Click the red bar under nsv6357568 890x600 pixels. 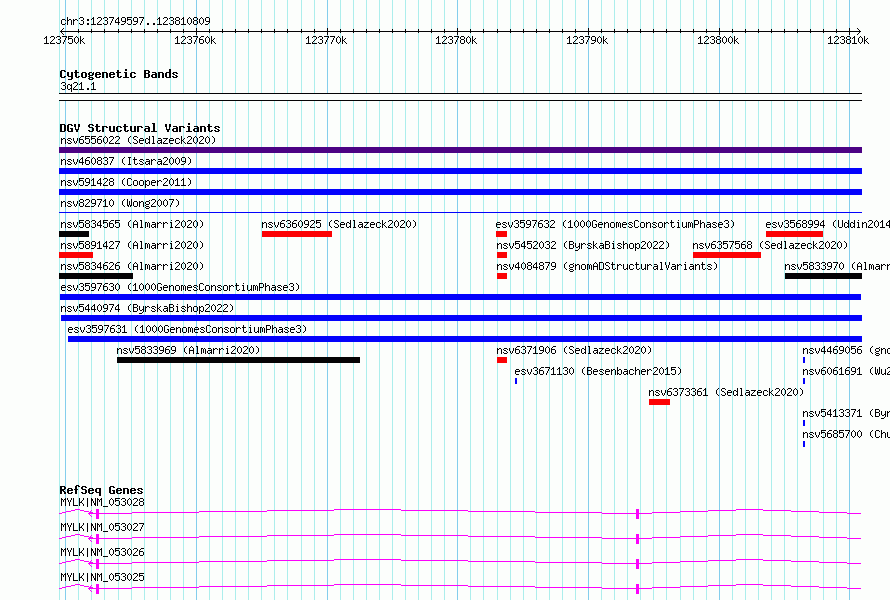click(x=727, y=255)
